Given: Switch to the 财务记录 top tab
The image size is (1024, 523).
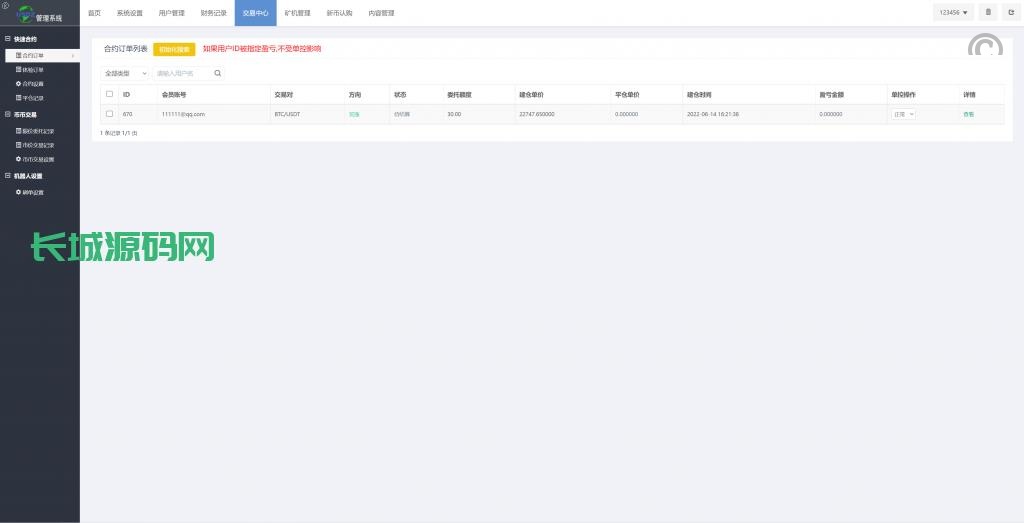Looking at the screenshot, I should 213,13.
